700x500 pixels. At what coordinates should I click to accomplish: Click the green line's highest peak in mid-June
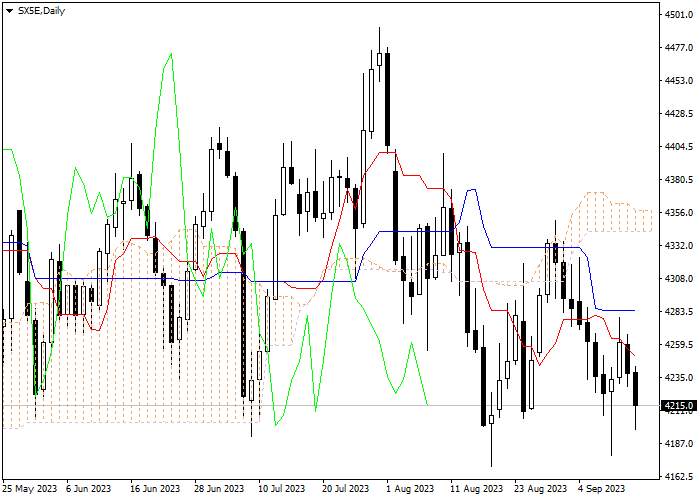(171, 54)
